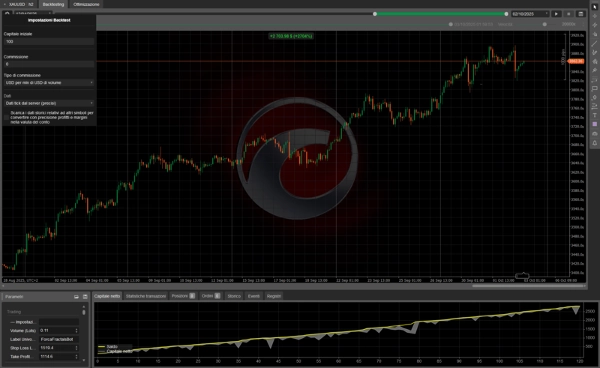Open the Statistiche transazioni tab
Screen dimensions: 600x368
(x=146, y=296)
